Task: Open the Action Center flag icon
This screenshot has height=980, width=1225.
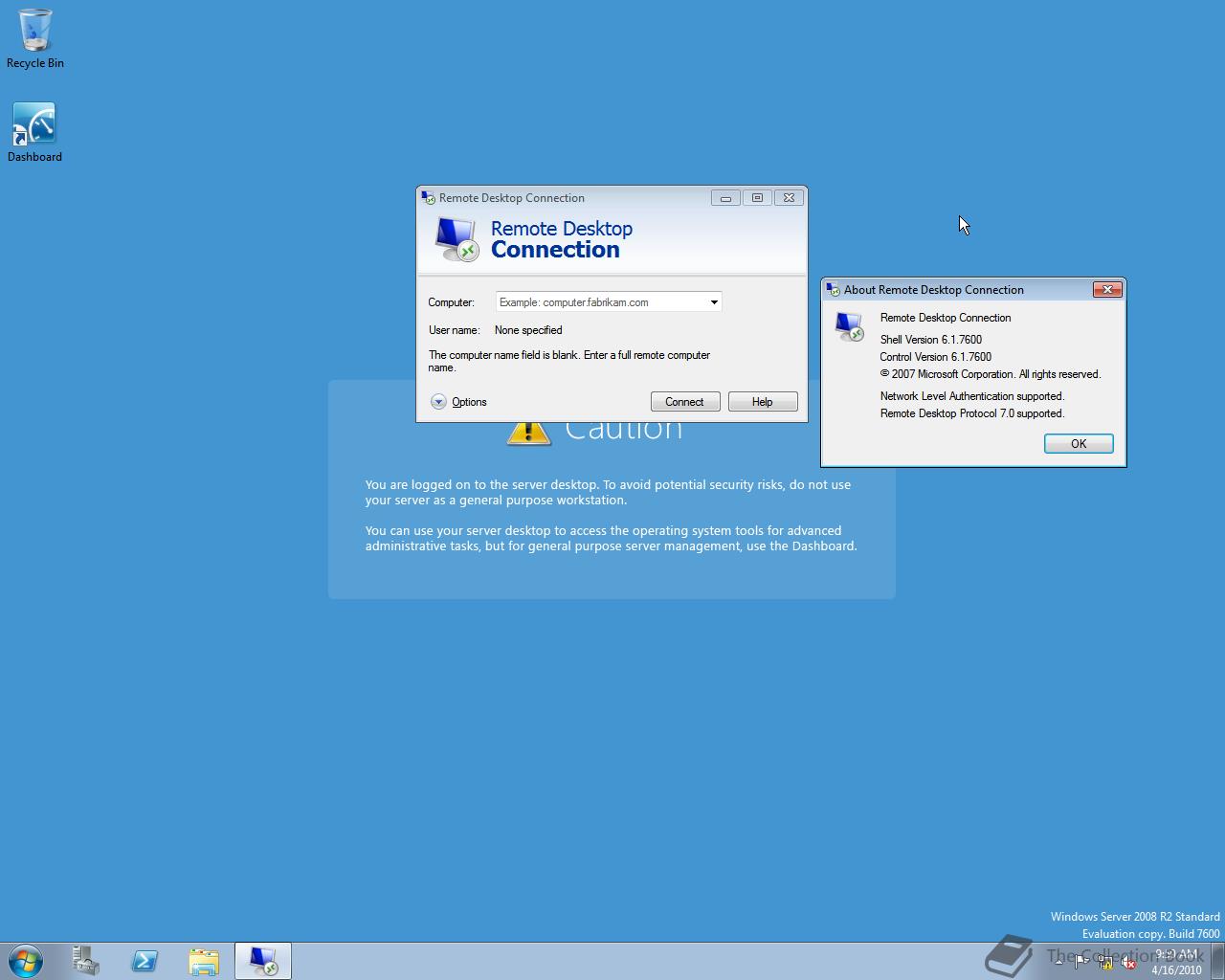Action: point(1081,962)
